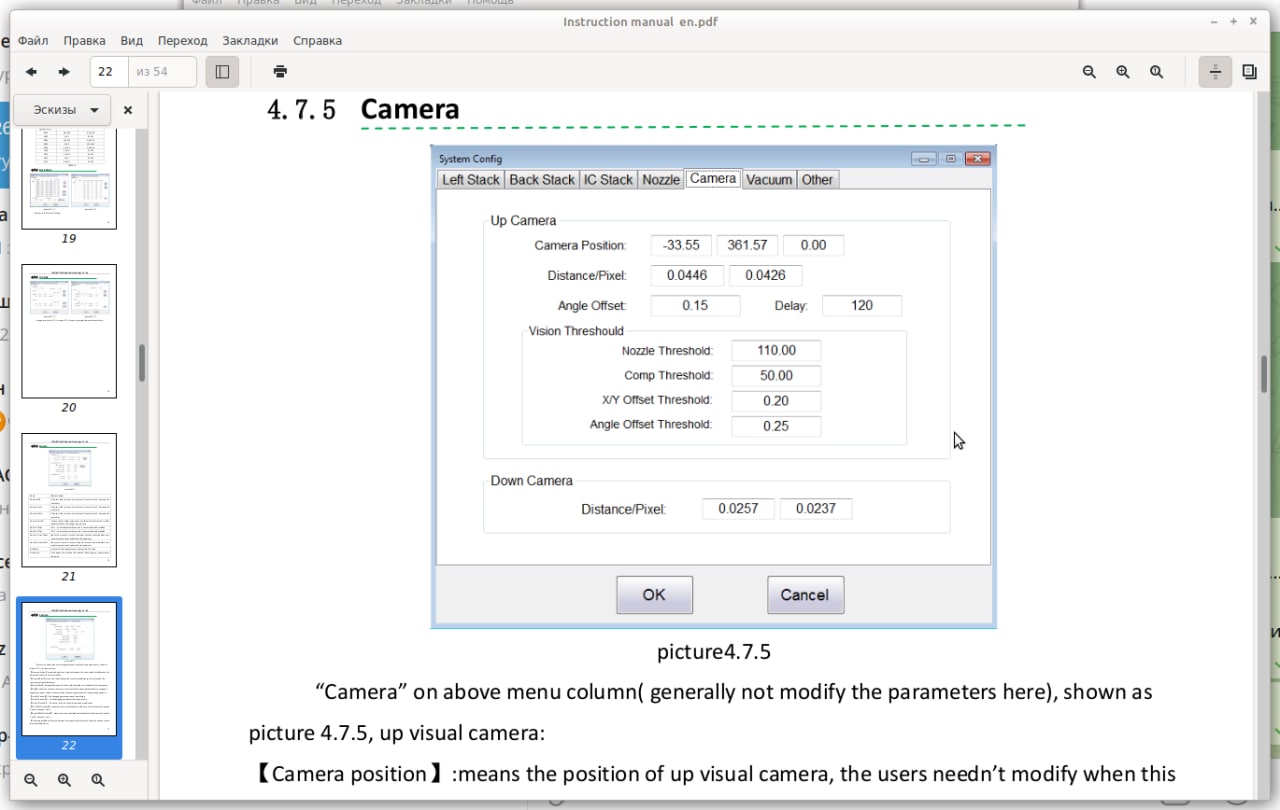Click "Left Stack" in the pictured dialog
Image resolution: width=1280 pixels, height=810 pixels.
tap(471, 180)
